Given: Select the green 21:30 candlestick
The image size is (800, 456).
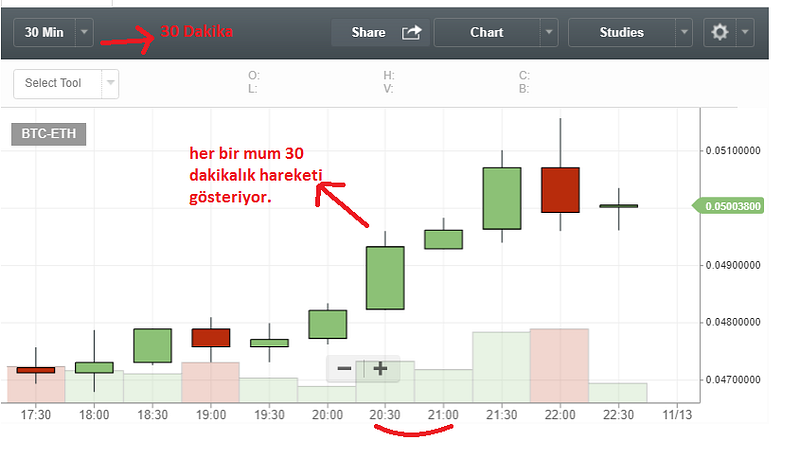Looking at the screenshot, I should coord(502,198).
